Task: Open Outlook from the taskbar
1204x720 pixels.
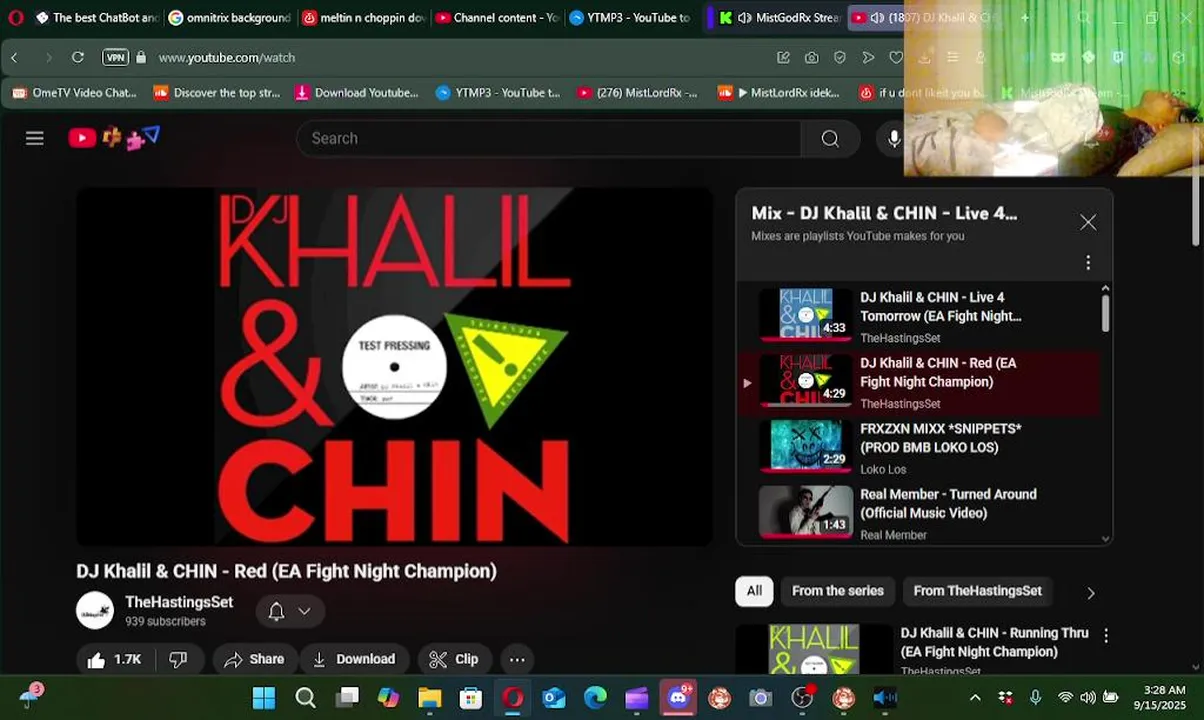Action: click(554, 698)
